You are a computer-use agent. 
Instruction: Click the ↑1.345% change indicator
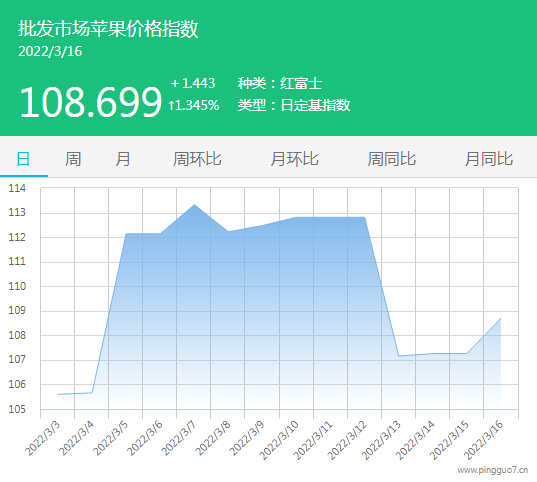point(193,105)
